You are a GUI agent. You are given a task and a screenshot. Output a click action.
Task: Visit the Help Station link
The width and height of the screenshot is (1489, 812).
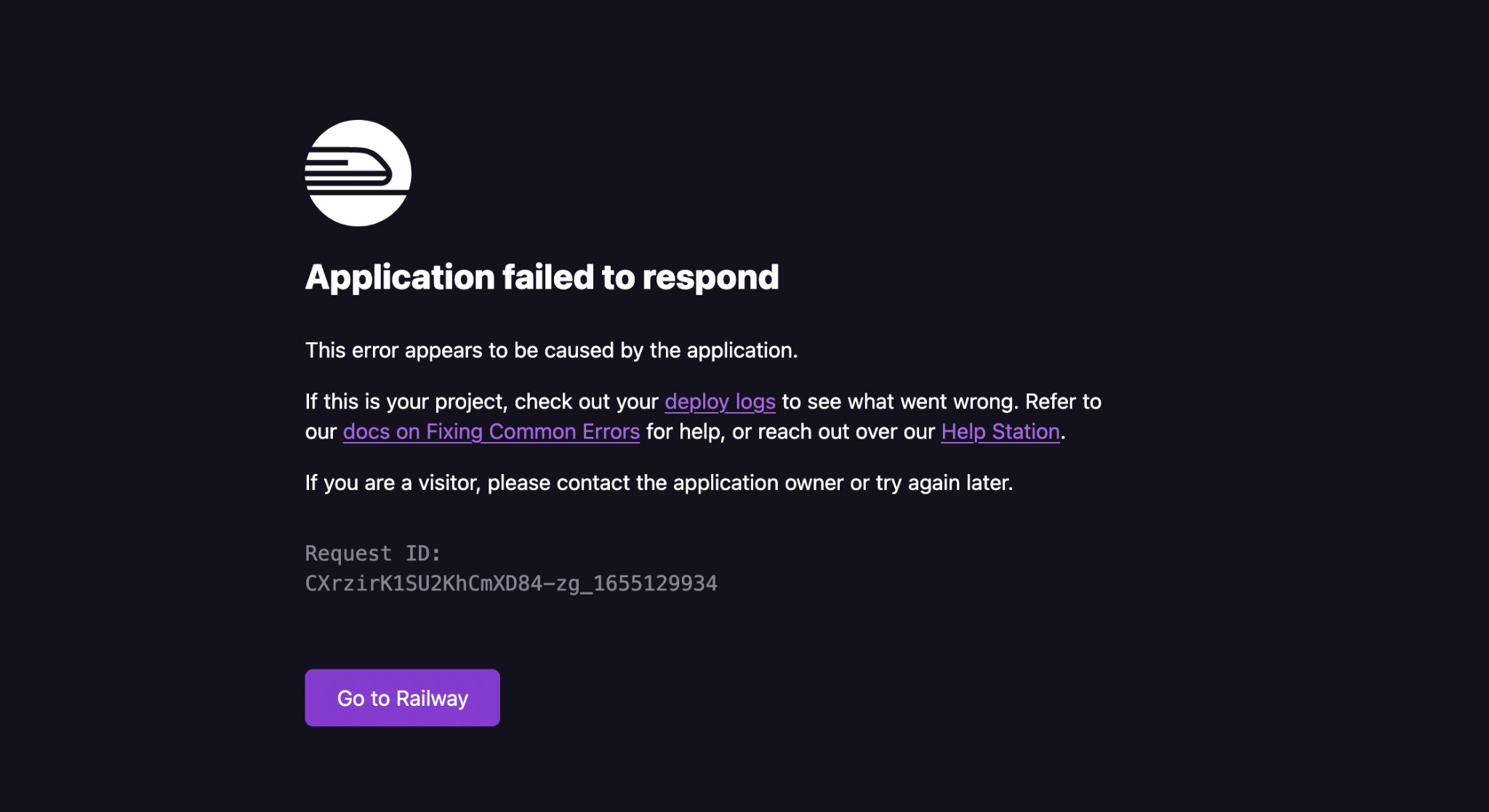click(1000, 432)
